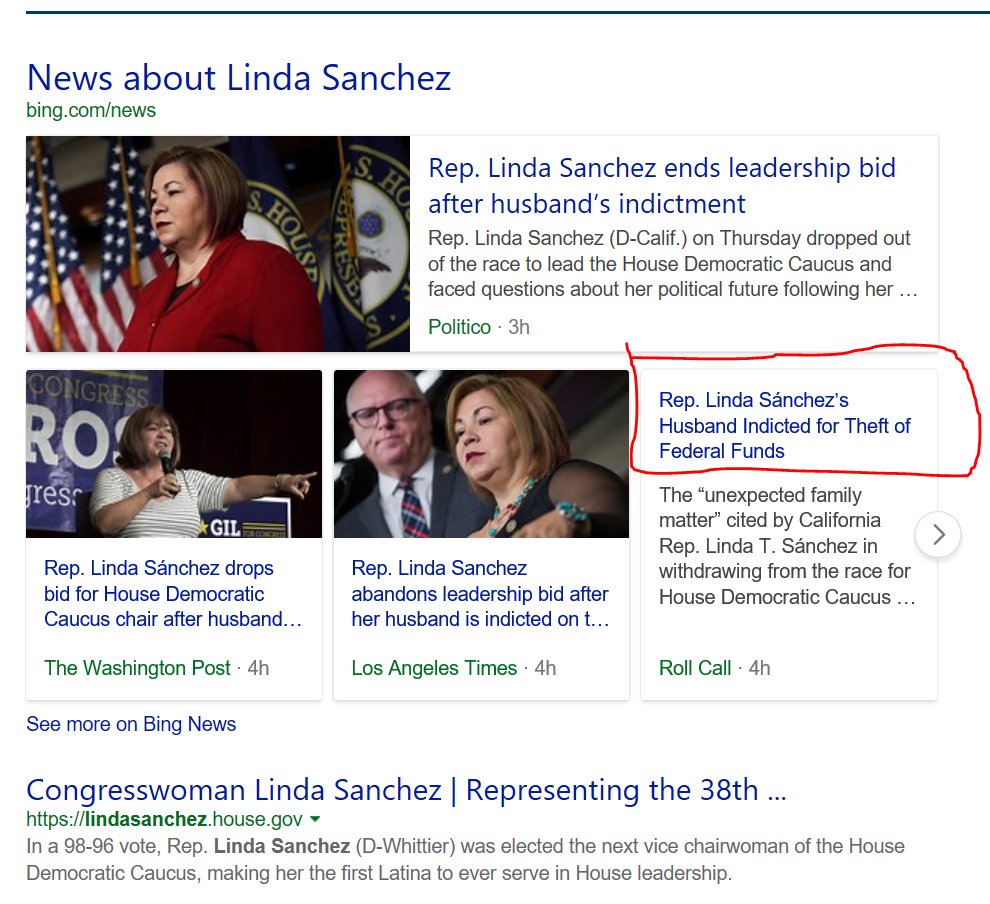The width and height of the screenshot is (990, 904).
Task: Click The Washington Post source name
Action: tap(137, 668)
